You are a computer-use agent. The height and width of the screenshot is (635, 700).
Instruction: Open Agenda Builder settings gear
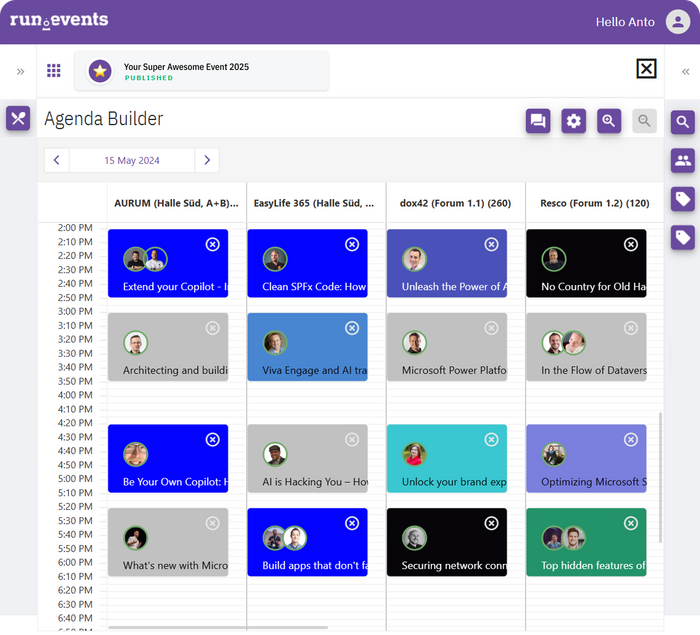click(x=574, y=121)
